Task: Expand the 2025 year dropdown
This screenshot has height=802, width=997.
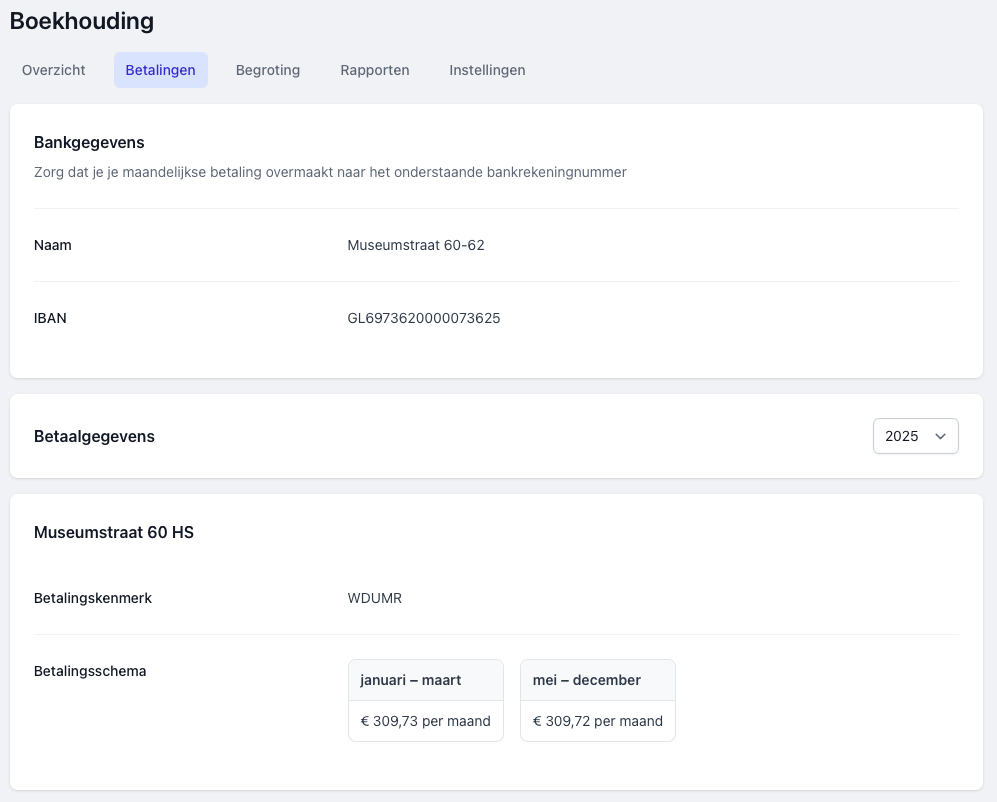Action: tap(915, 436)
